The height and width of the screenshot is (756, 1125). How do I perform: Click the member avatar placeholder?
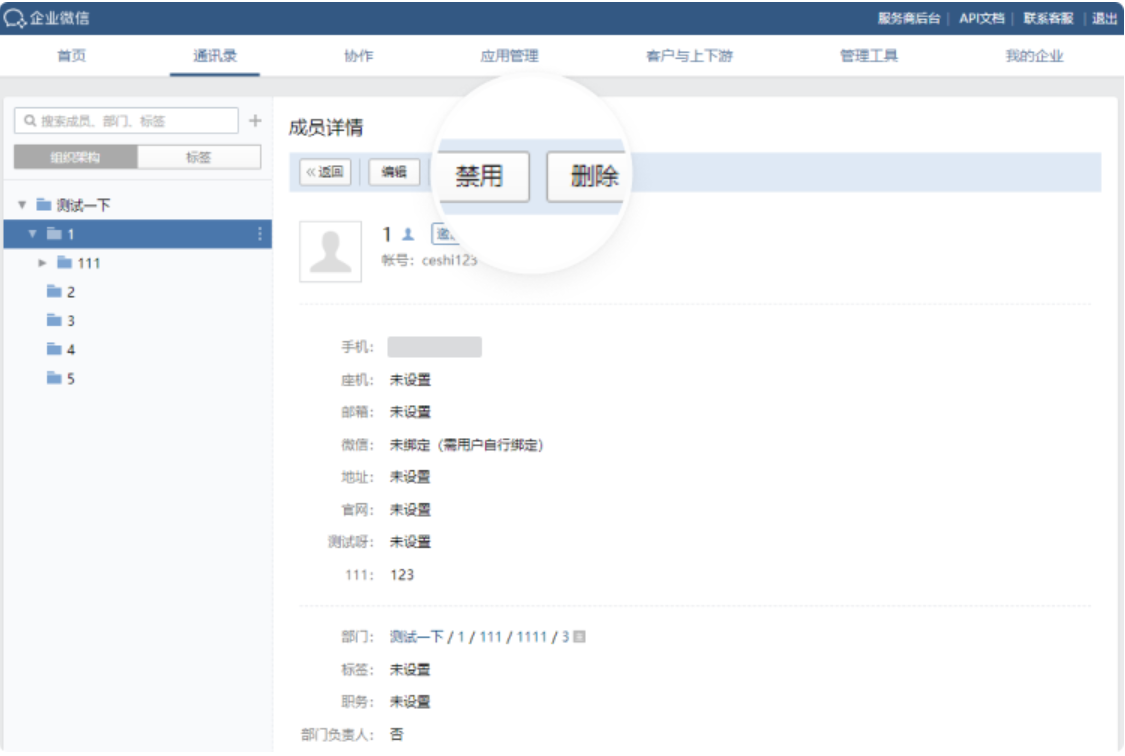pos(331,251)
